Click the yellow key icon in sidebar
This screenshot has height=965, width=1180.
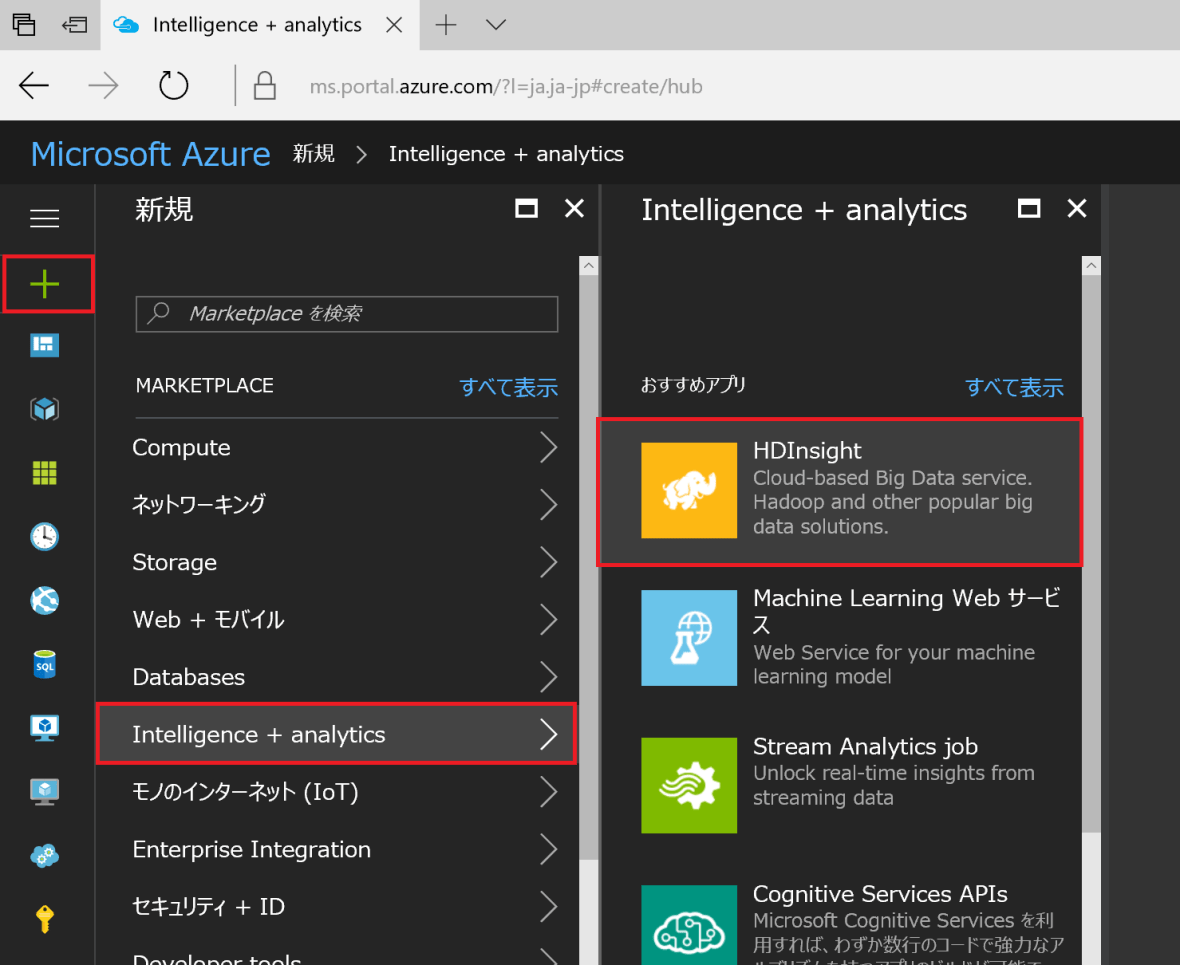(x=45, y=918)
